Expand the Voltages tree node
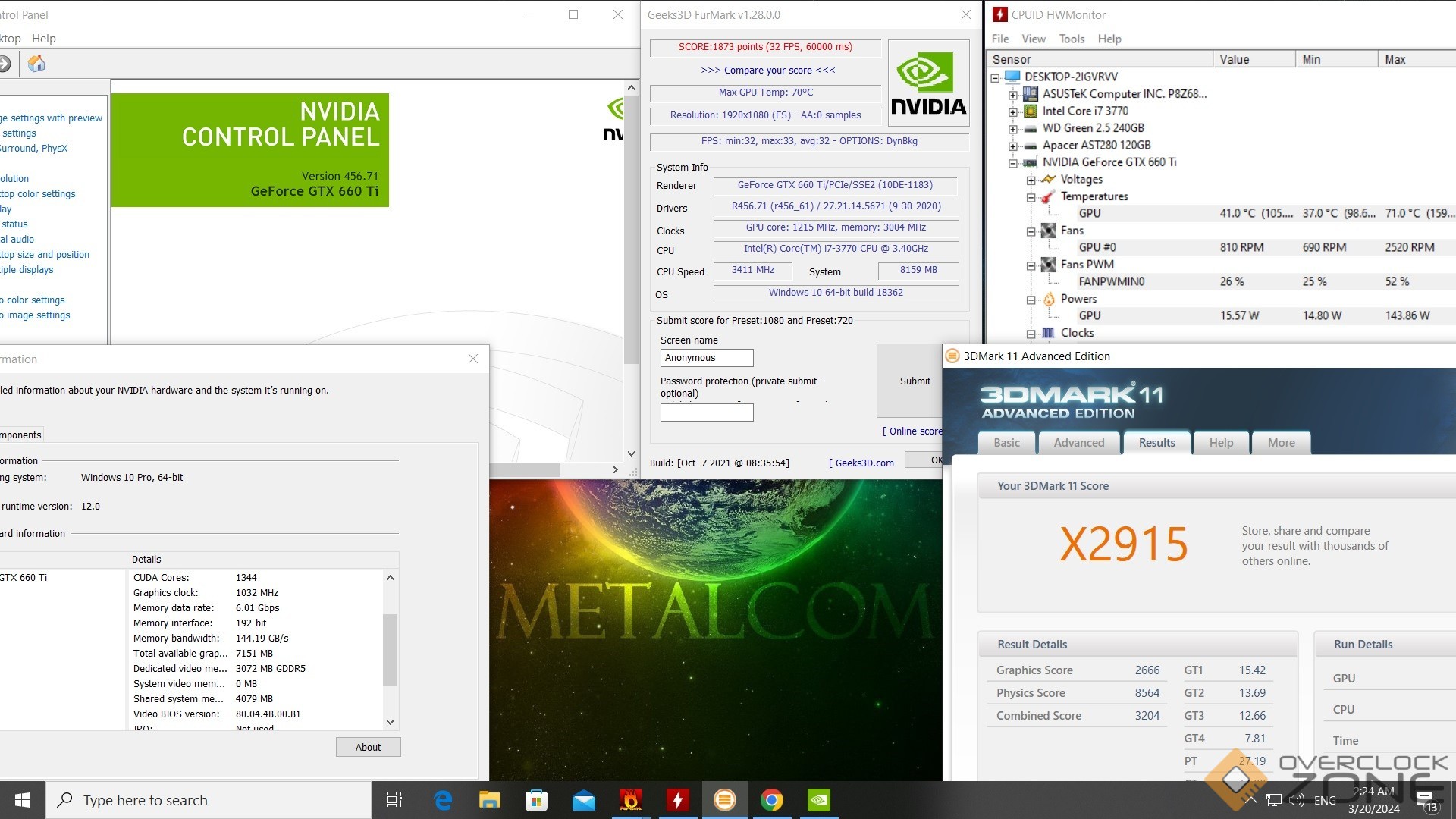 point(1031,180)
